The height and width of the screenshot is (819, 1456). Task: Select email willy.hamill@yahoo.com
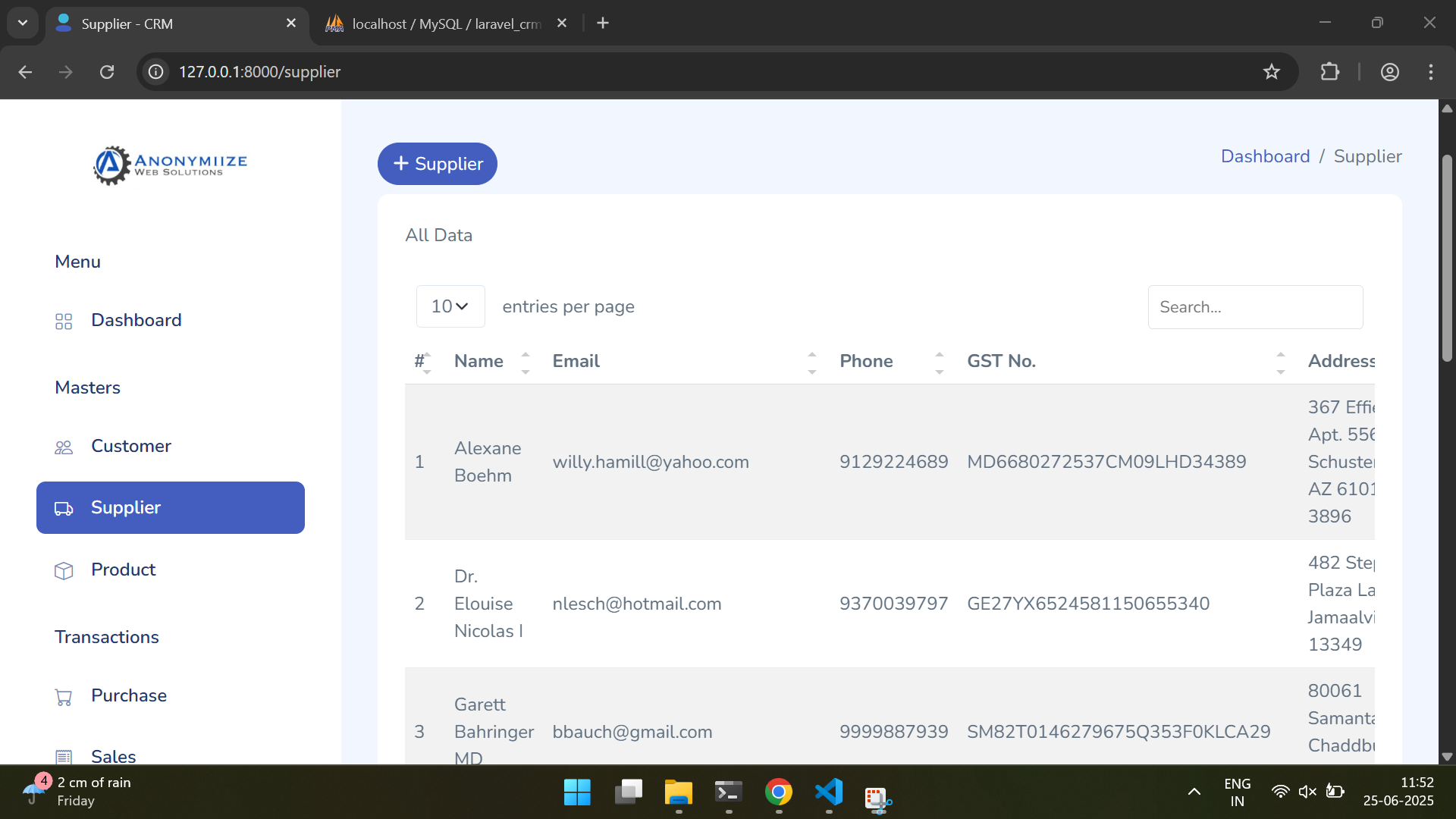coord(651,463)
